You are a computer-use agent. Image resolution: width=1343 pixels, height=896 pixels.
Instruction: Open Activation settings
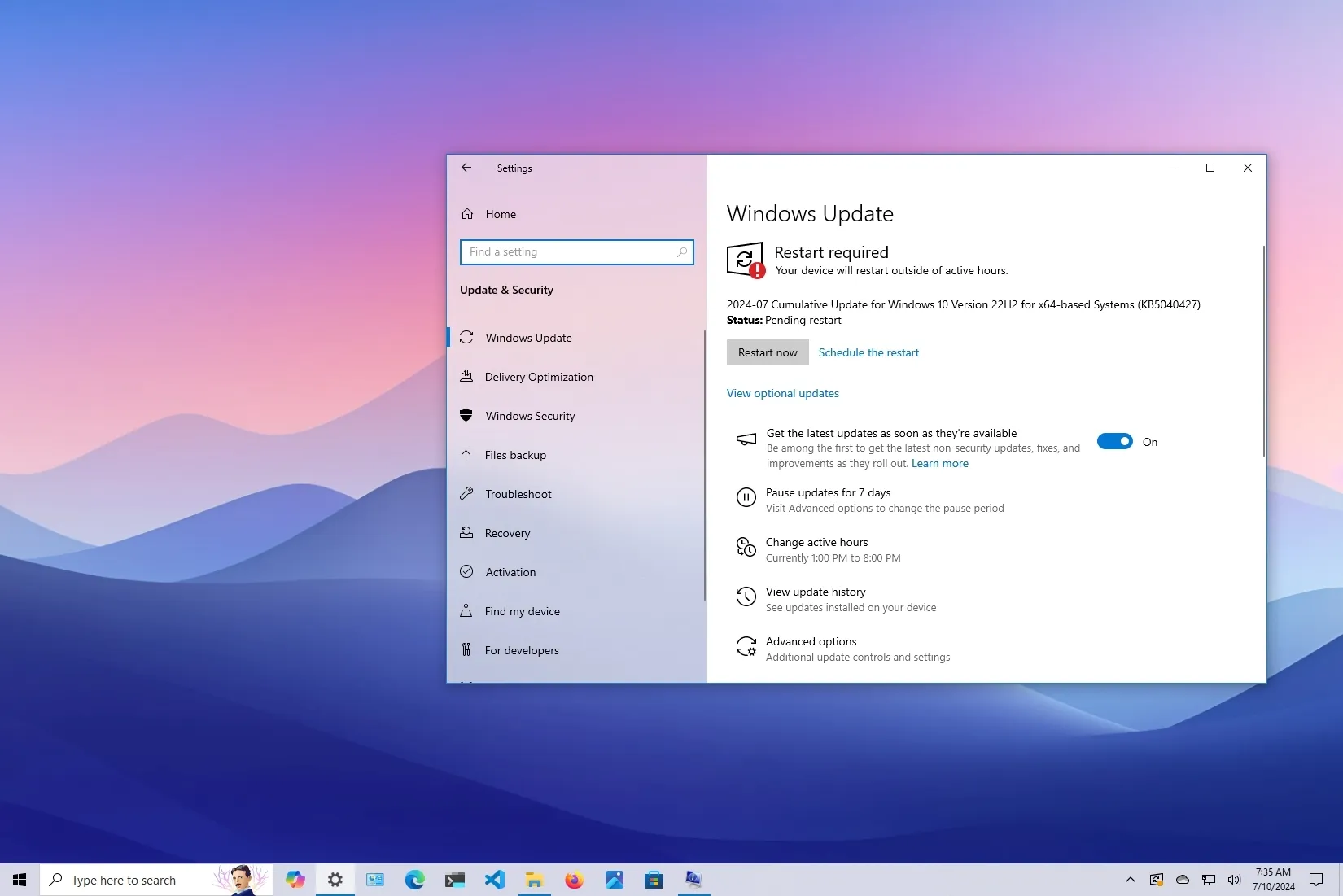[510, 572]
